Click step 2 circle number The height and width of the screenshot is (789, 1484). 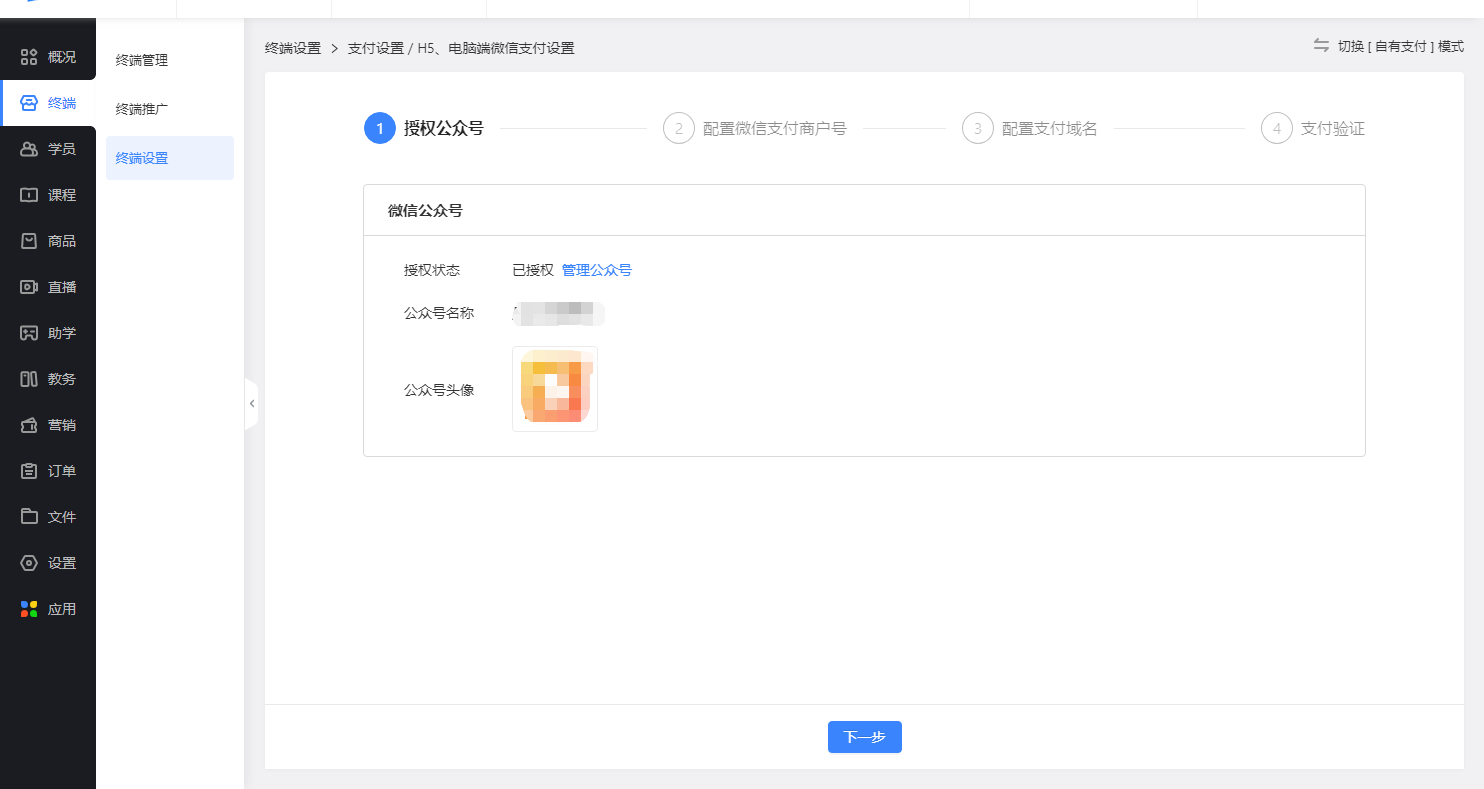point(679,128)
